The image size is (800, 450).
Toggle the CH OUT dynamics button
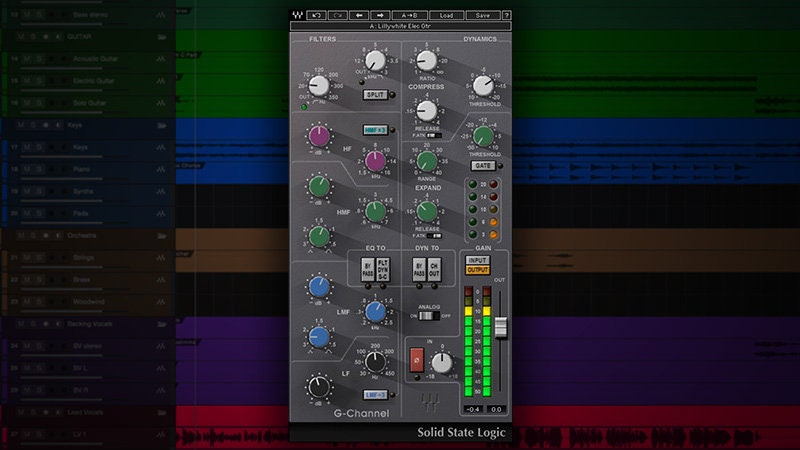click(434, 270)
